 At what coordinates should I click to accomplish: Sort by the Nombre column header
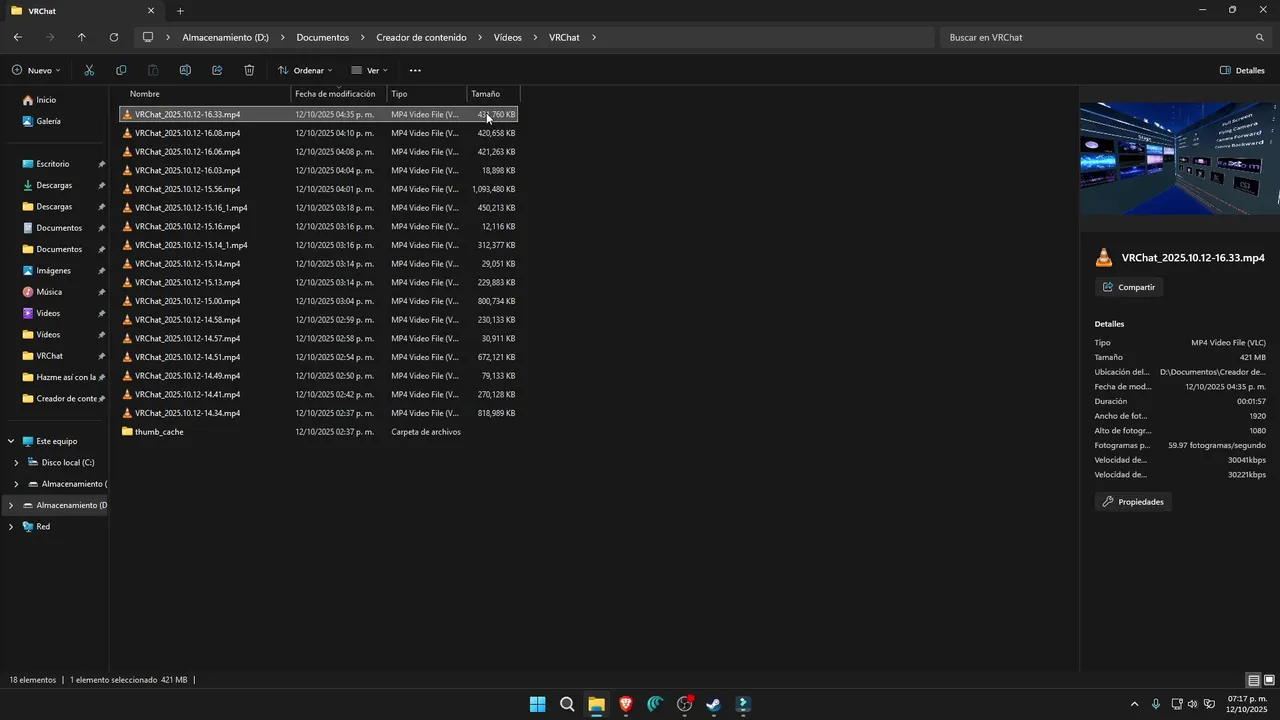(205, 94)
